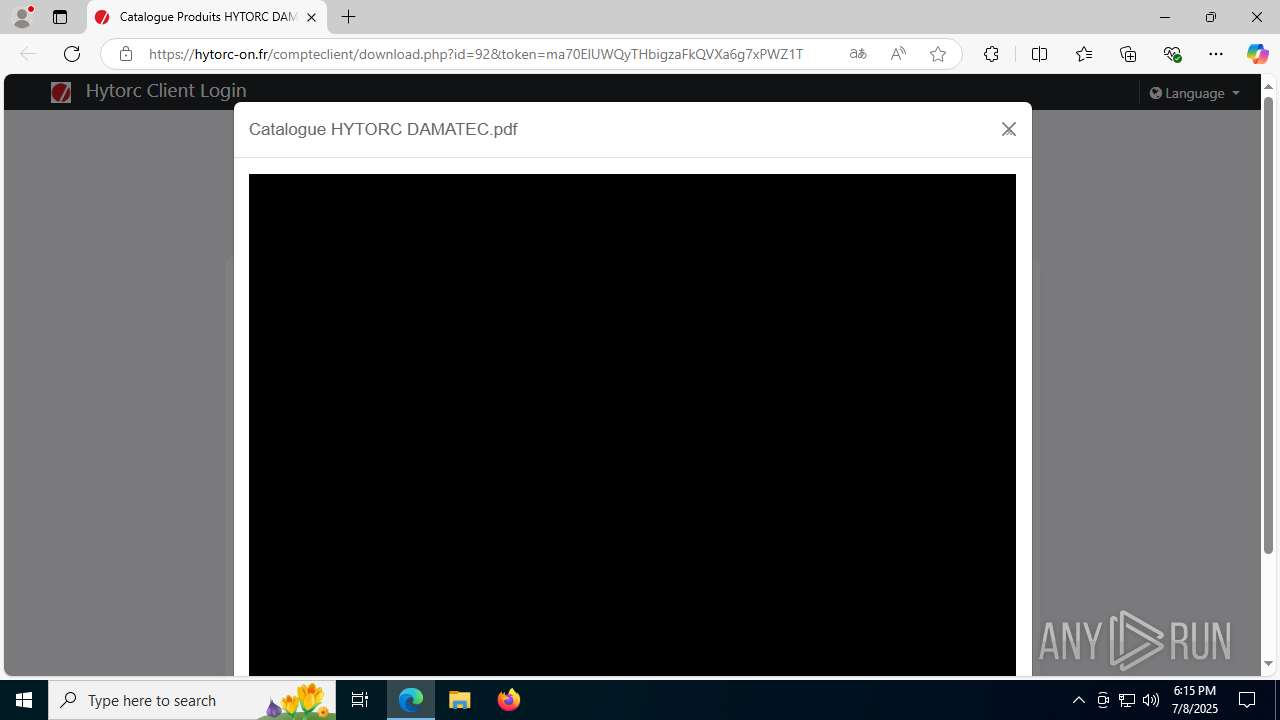The image size is (1280, 720).
Task: Select the Catalogue Produits HYTORC tab
Action: click(207, 17)
